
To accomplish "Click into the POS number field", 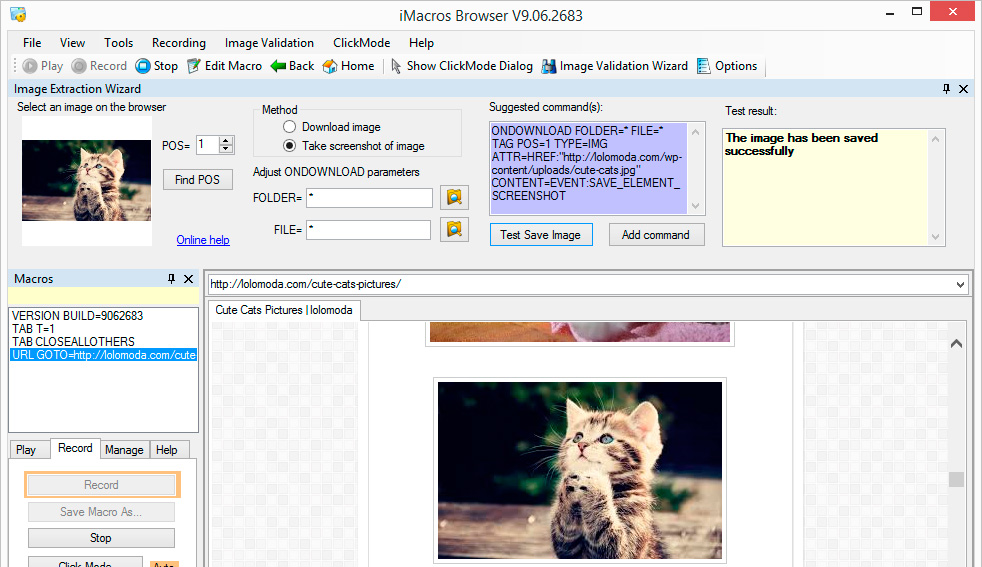I will [x=207, y=145].
